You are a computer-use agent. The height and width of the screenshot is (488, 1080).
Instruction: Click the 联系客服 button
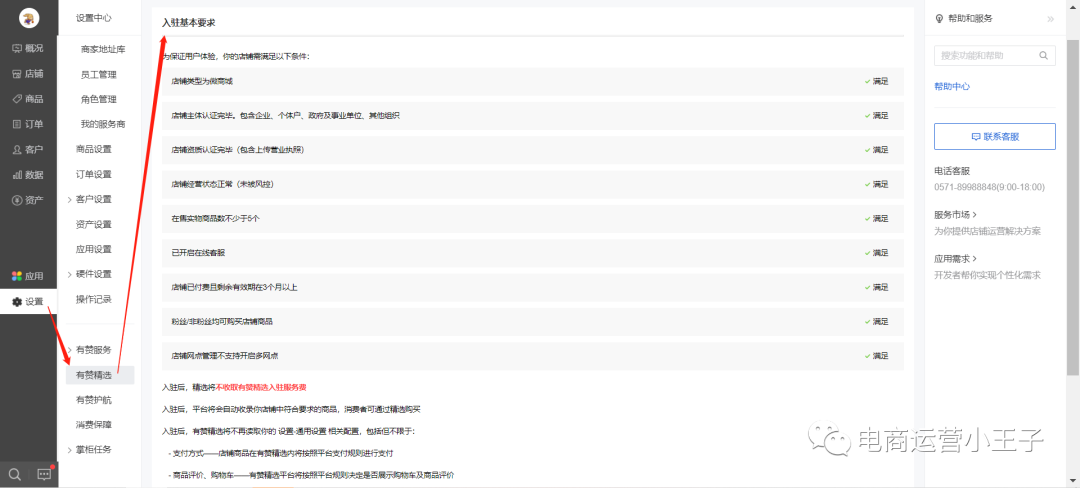click(994, 136)
